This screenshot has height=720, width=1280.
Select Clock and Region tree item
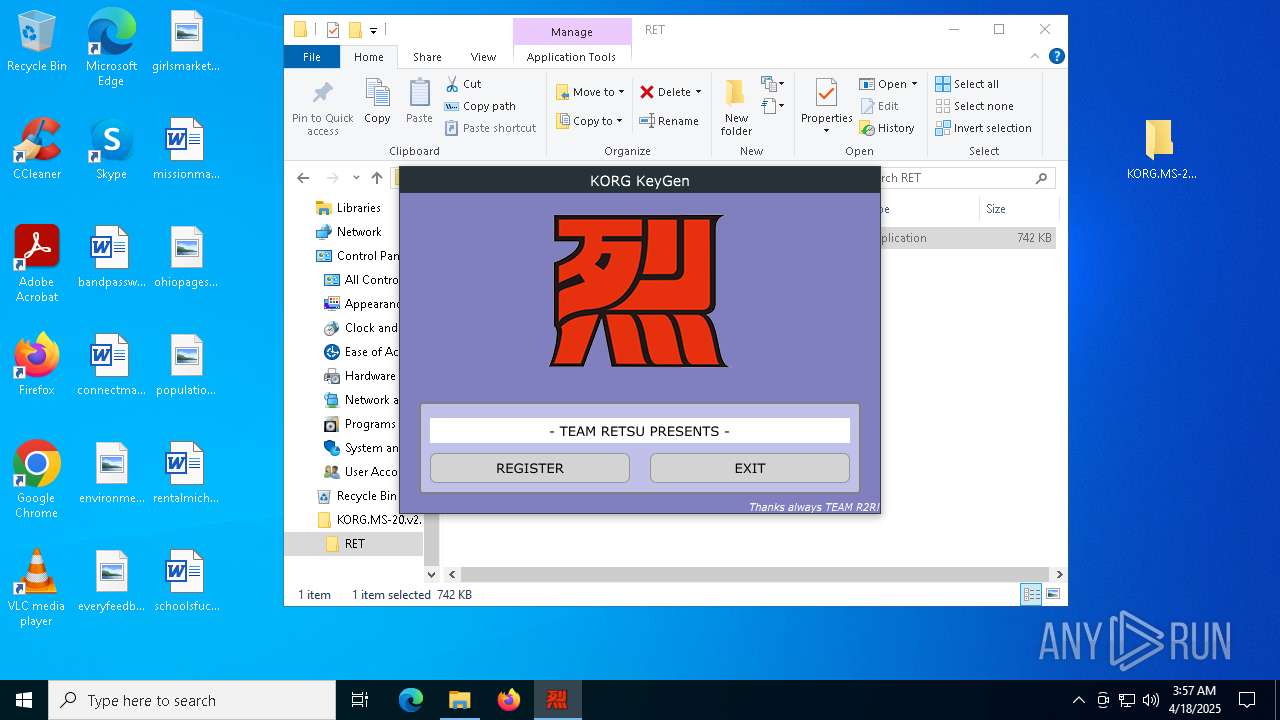pyautogui.click(x=371, y=328)
